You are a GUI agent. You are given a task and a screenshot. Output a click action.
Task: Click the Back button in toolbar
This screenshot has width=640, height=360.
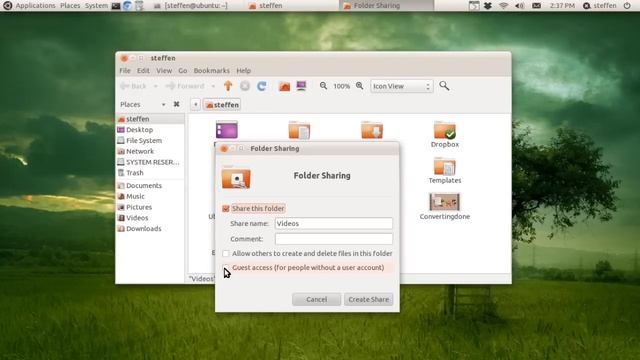click(134, 86)
